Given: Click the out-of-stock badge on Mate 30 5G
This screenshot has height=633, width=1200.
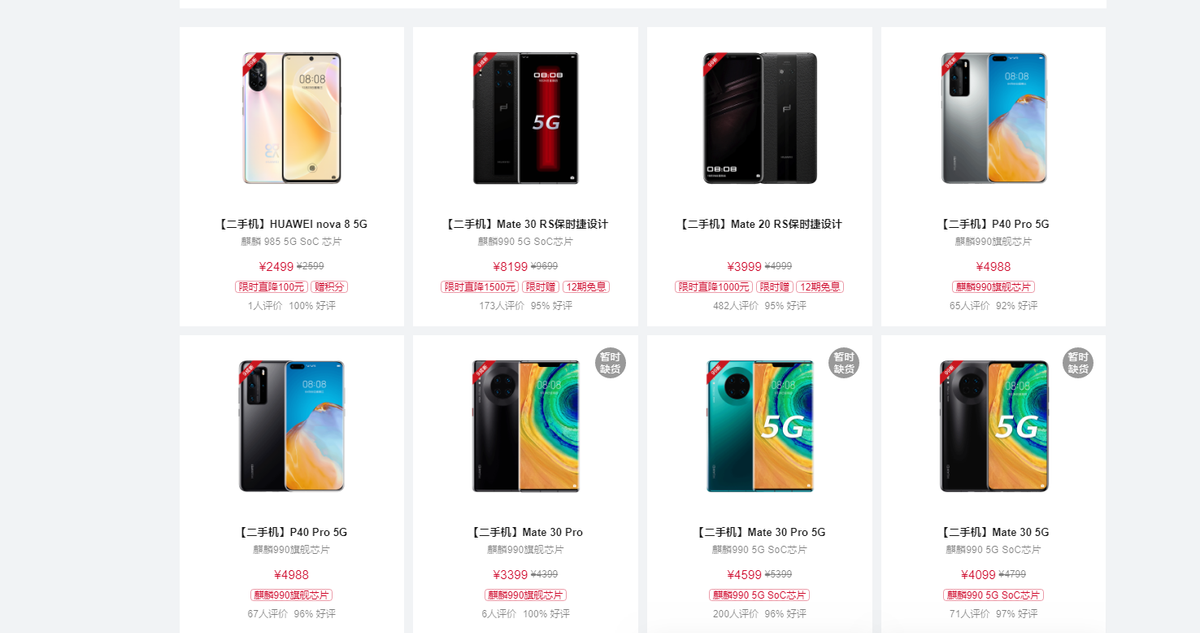Looking at the screenshot, I should coord(1078,363).
